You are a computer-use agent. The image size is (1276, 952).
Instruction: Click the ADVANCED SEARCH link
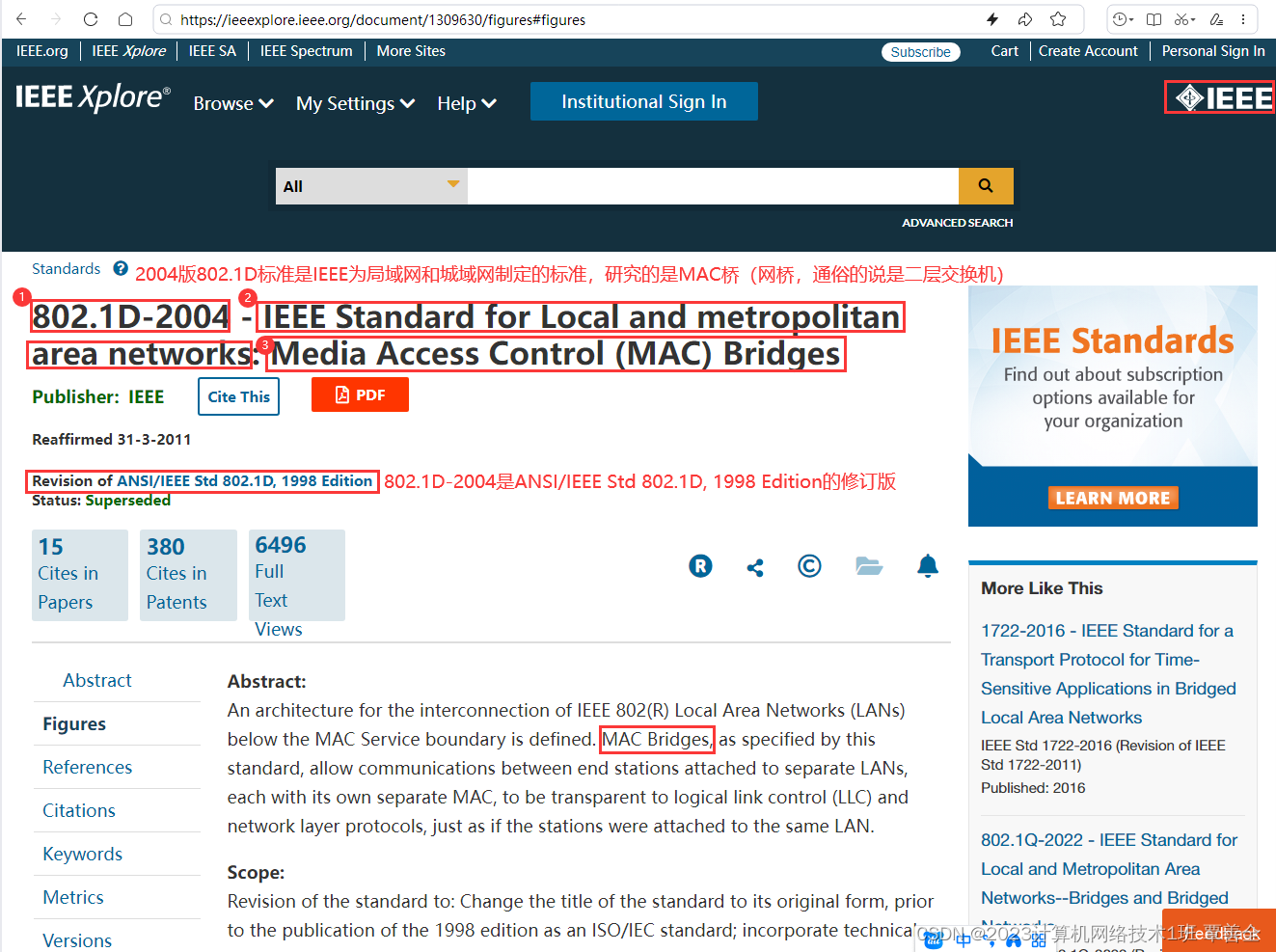pos(957,222)
